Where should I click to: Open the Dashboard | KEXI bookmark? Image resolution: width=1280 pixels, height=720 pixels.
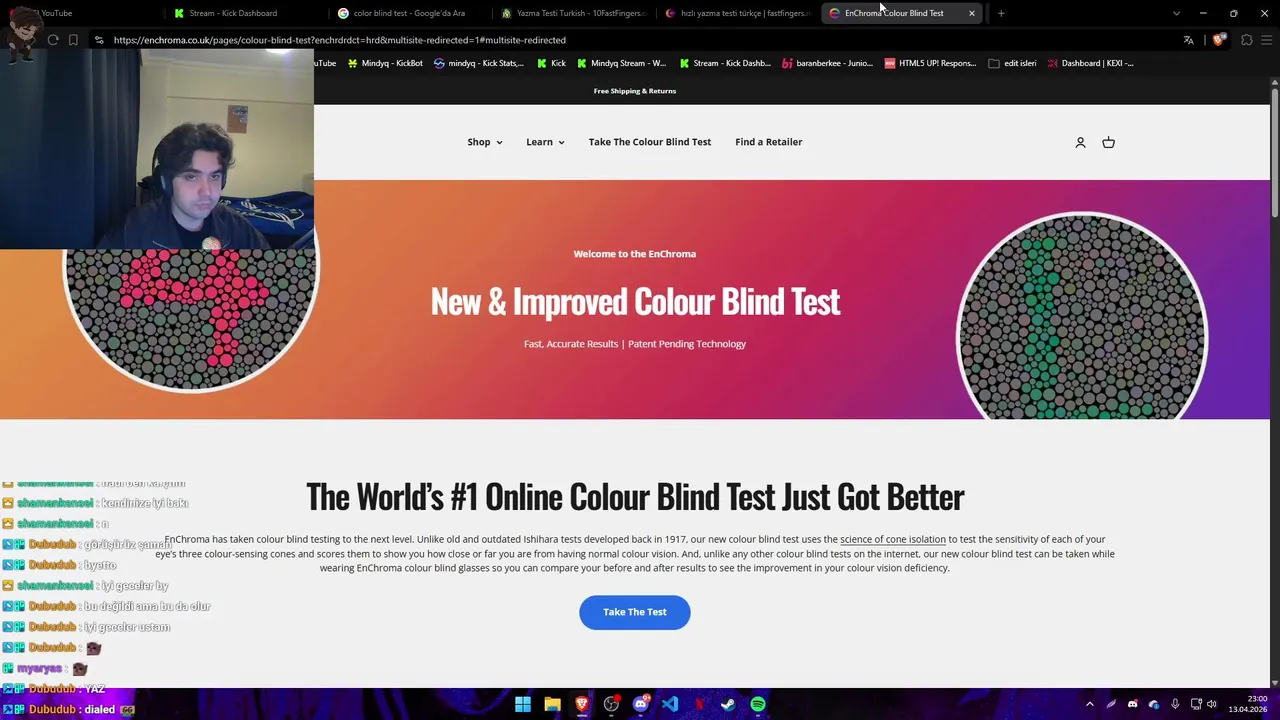pyautogui.click(x=1090, y=63)
